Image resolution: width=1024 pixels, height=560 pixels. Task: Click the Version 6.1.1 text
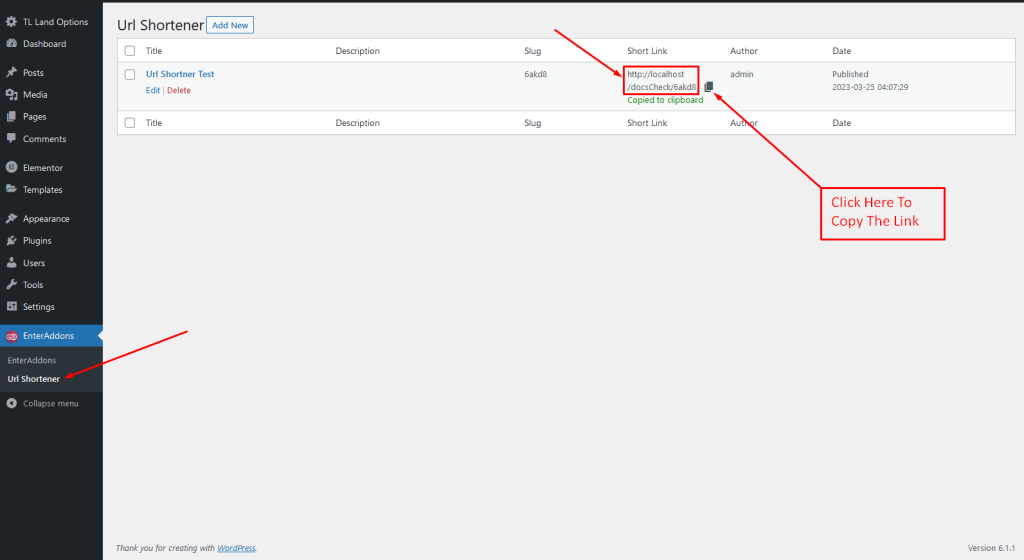click(x=991, y=548)
